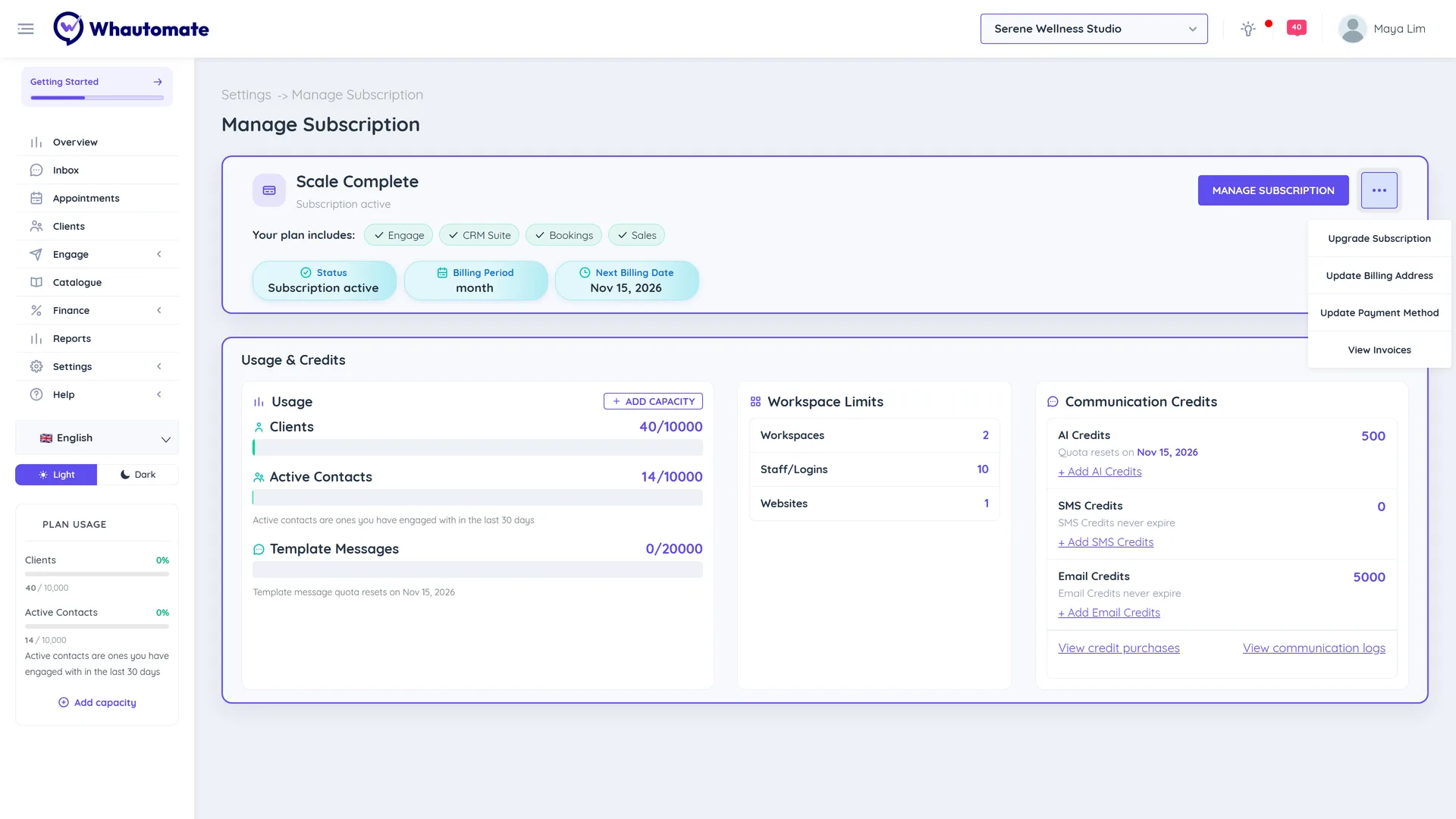Click the ADD CAPACITY button
The width and height of the screenshot is (1456, 819).
[653, 402]
